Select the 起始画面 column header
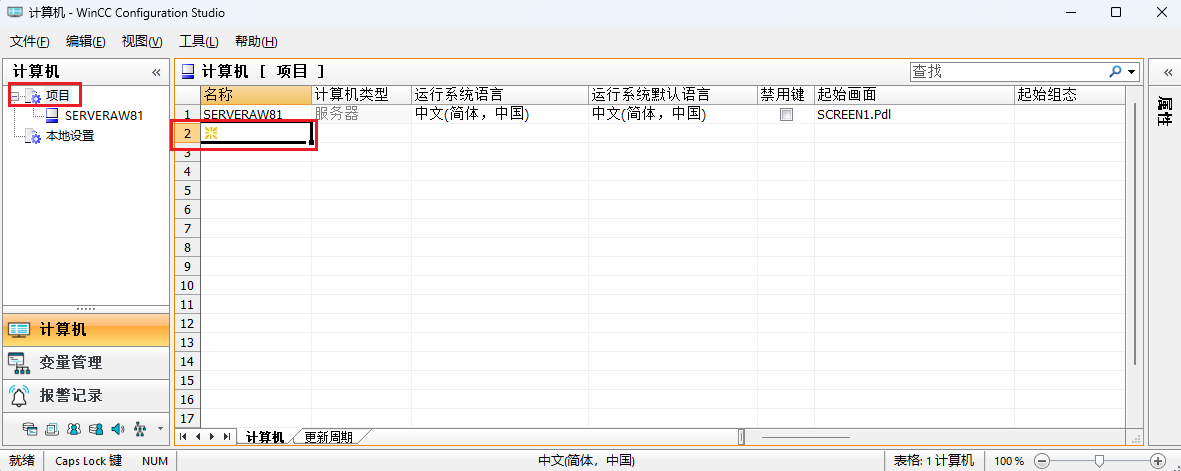 click(914, 94)
